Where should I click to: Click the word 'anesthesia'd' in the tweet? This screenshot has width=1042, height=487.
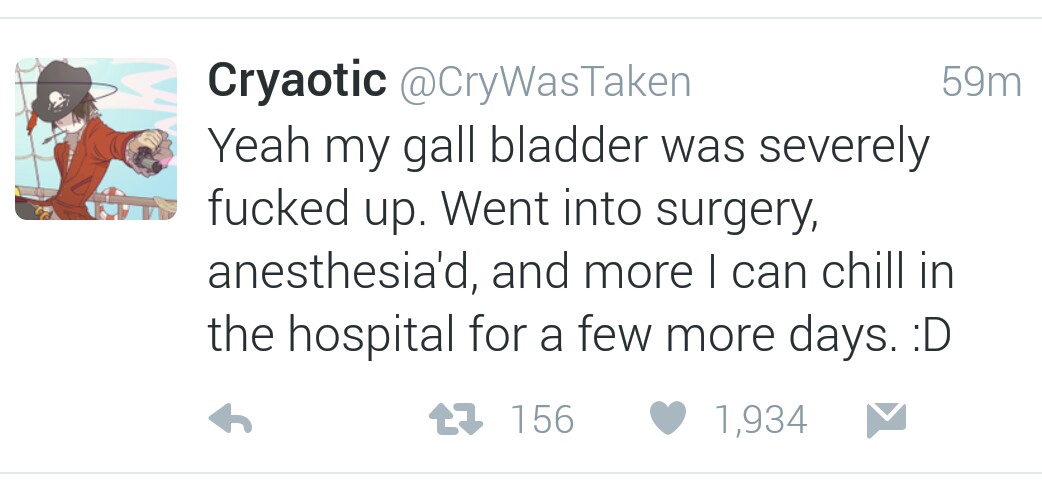(344, 273)
